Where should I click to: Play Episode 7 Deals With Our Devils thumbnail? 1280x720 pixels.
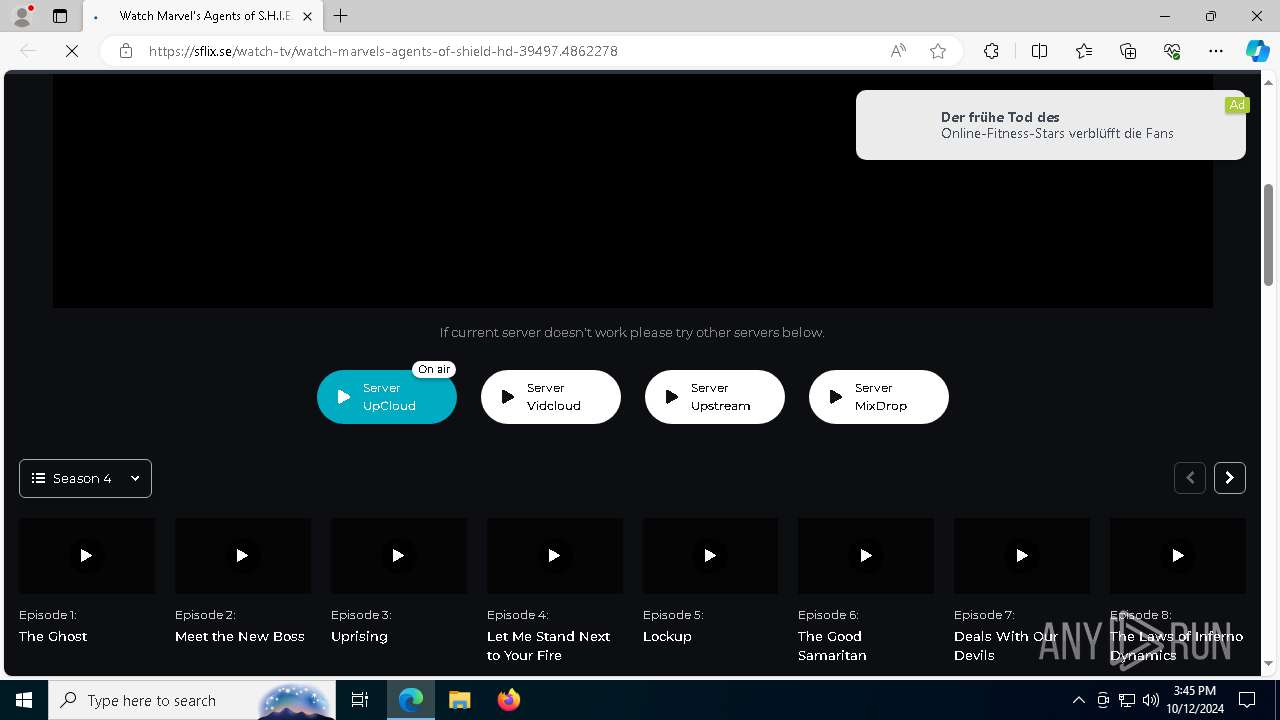pos(1022,555)
